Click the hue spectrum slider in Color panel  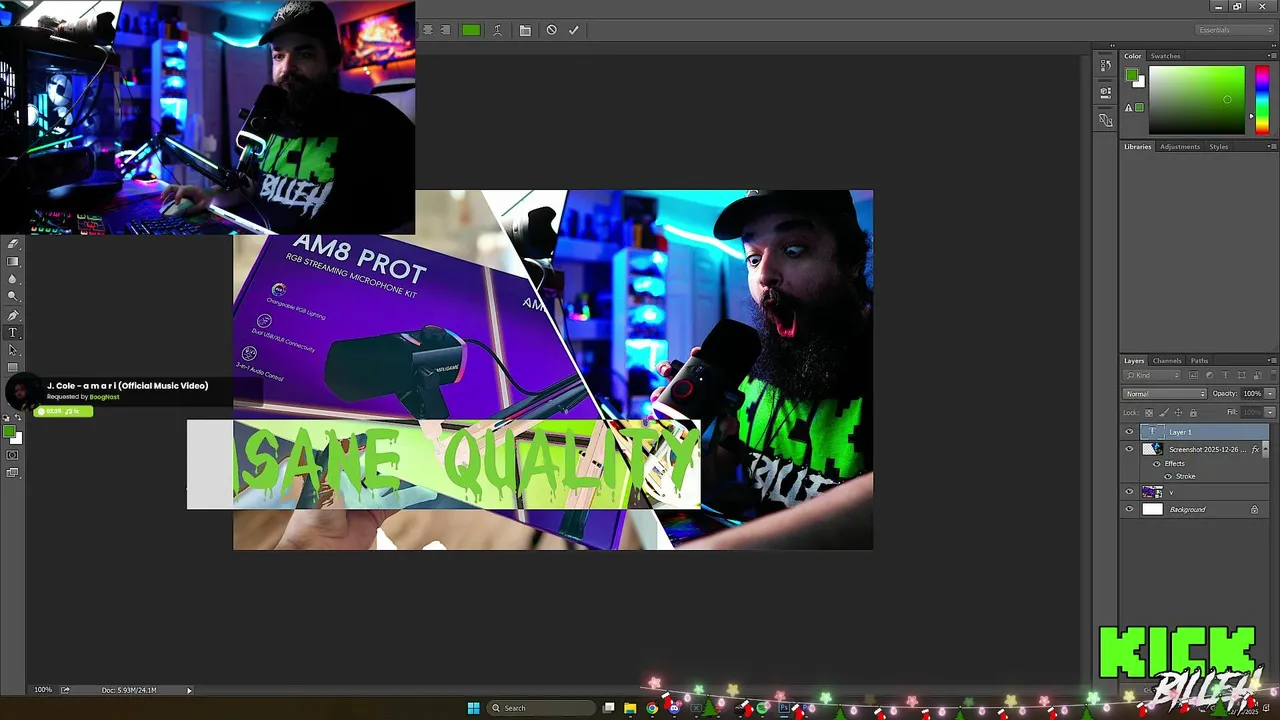(x=1262, y=100)
